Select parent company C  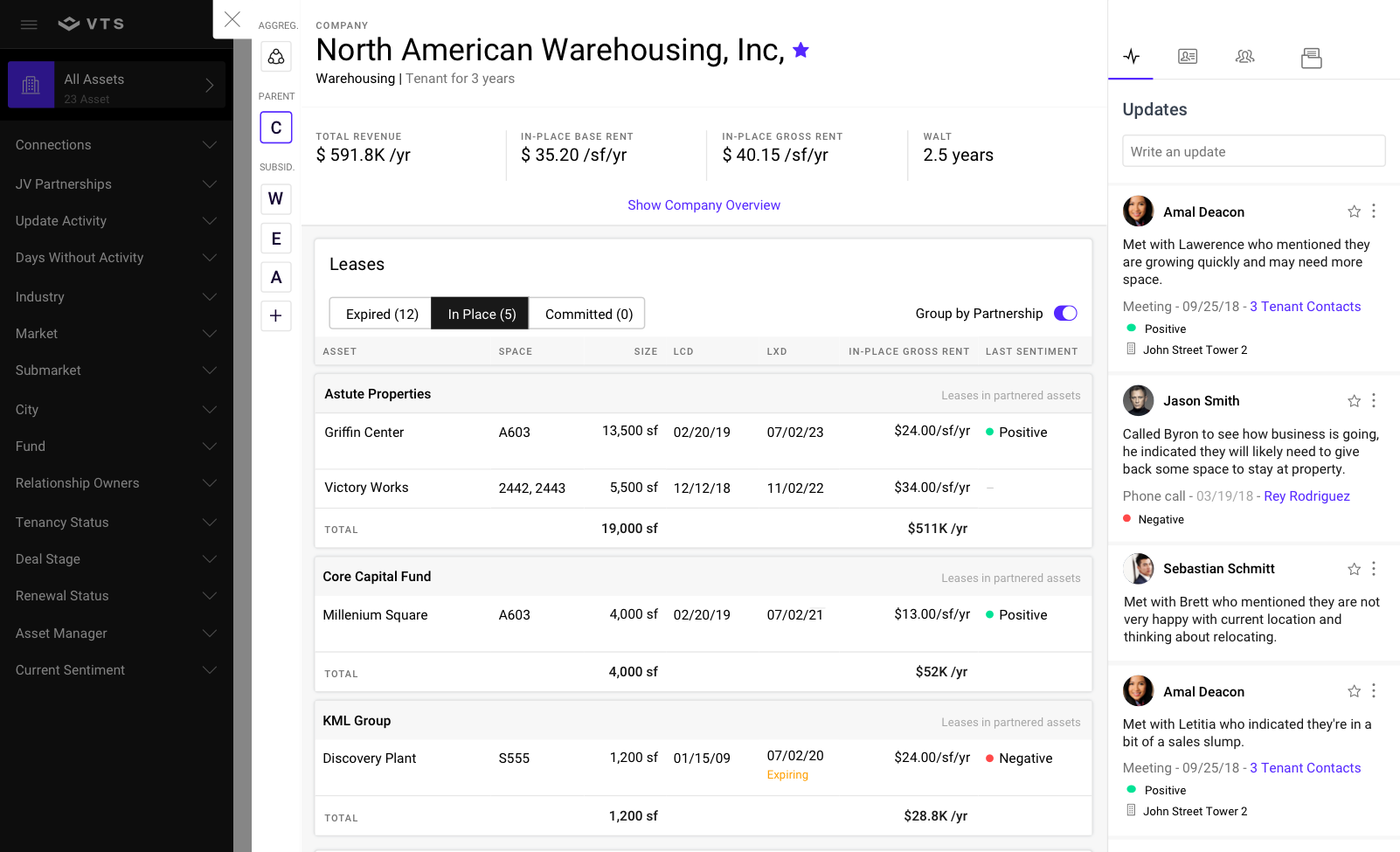point(276,128)
